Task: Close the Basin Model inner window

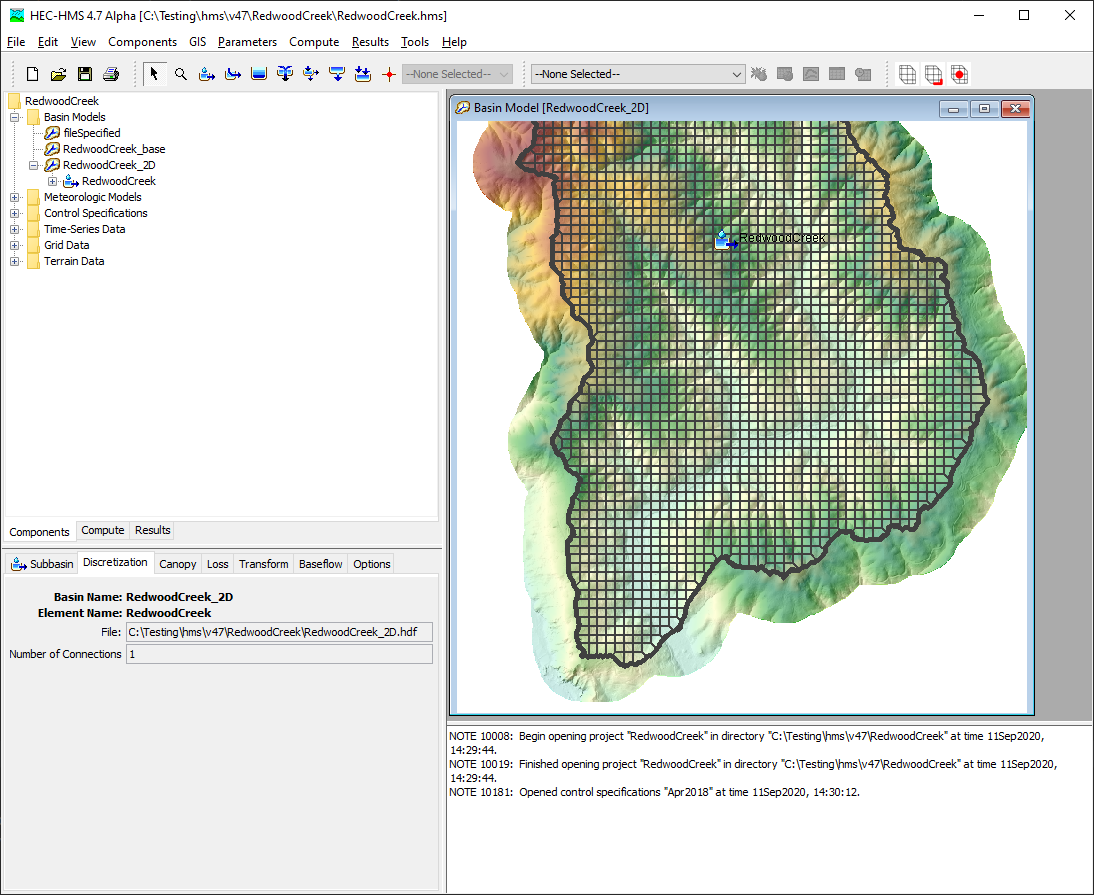Action: (1016, 109)
